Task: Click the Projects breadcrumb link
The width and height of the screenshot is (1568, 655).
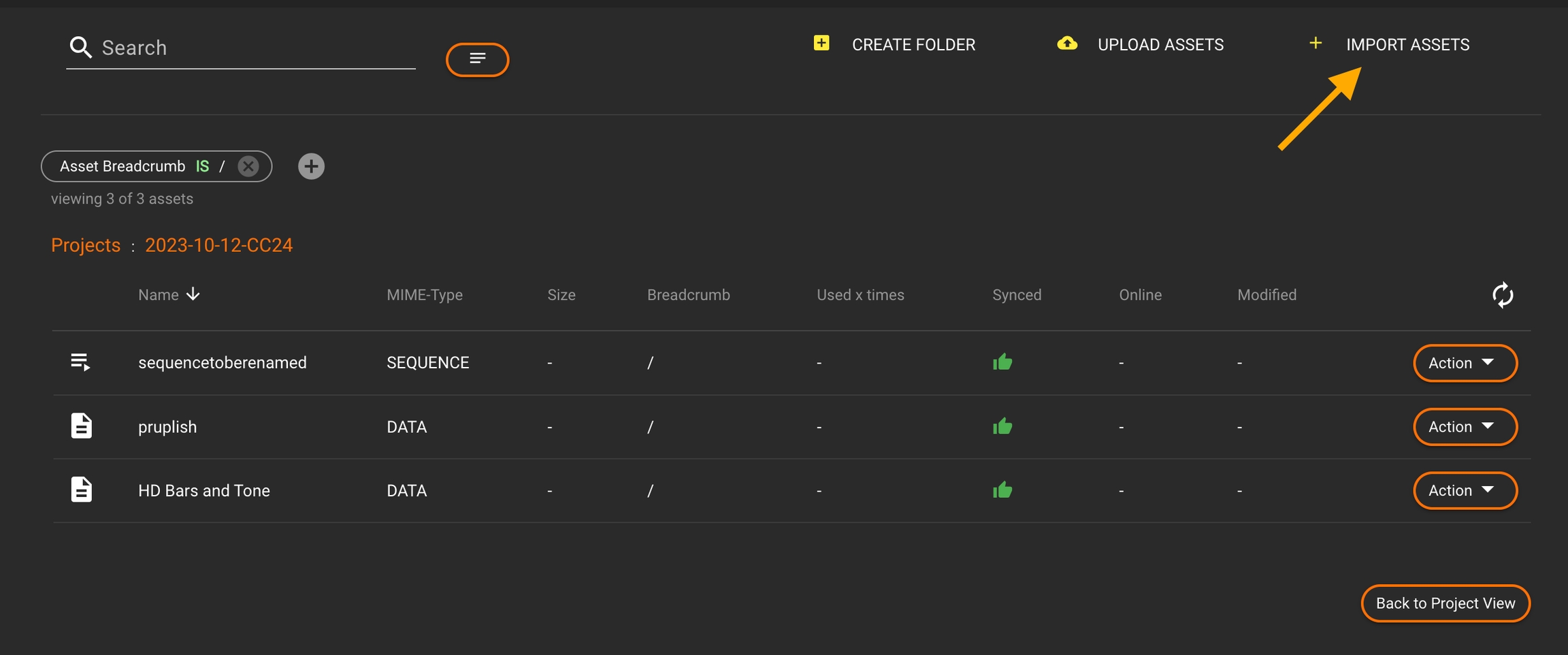Action: tap(86, 245)
